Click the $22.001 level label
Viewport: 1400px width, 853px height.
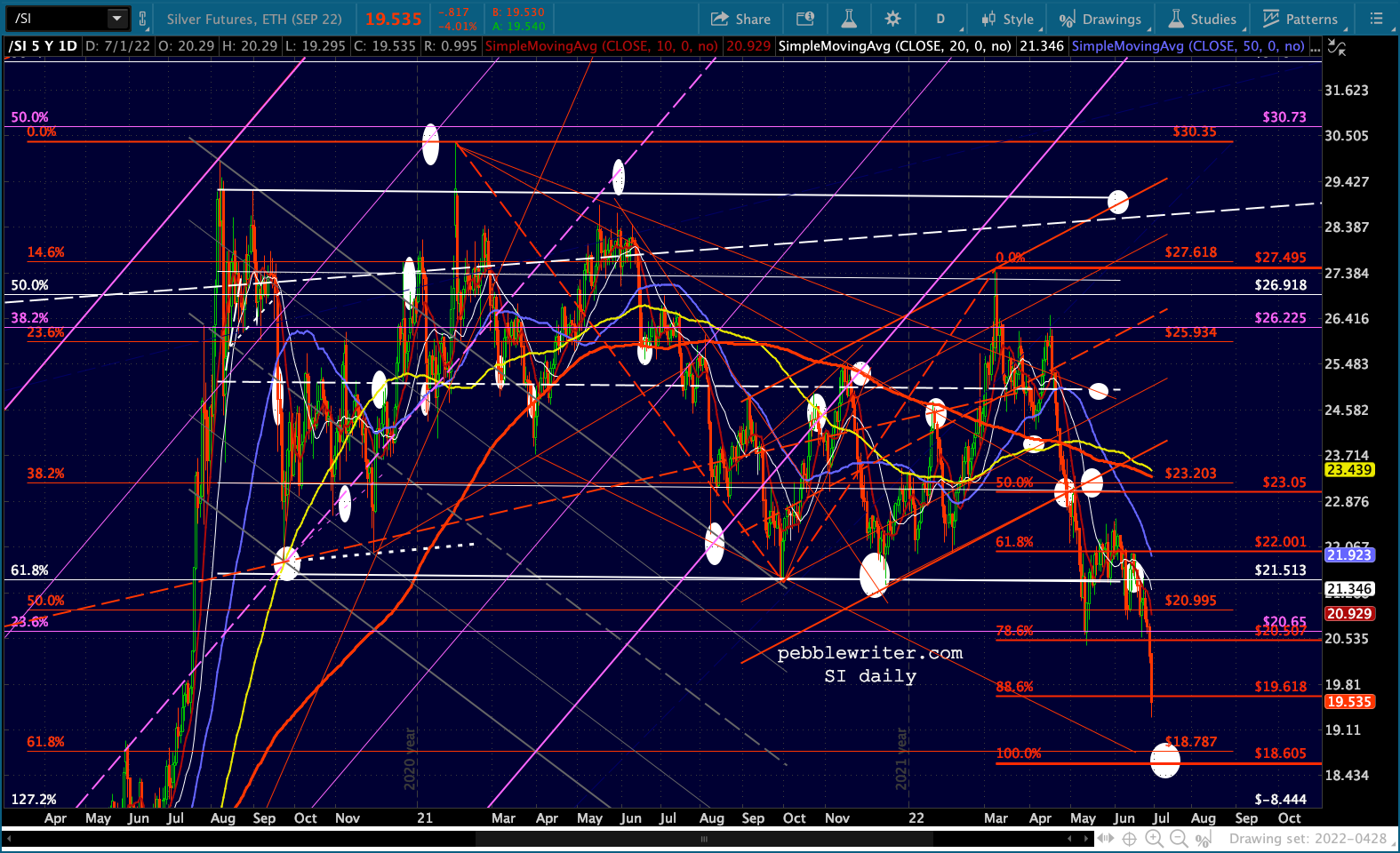pos(1281,542)
